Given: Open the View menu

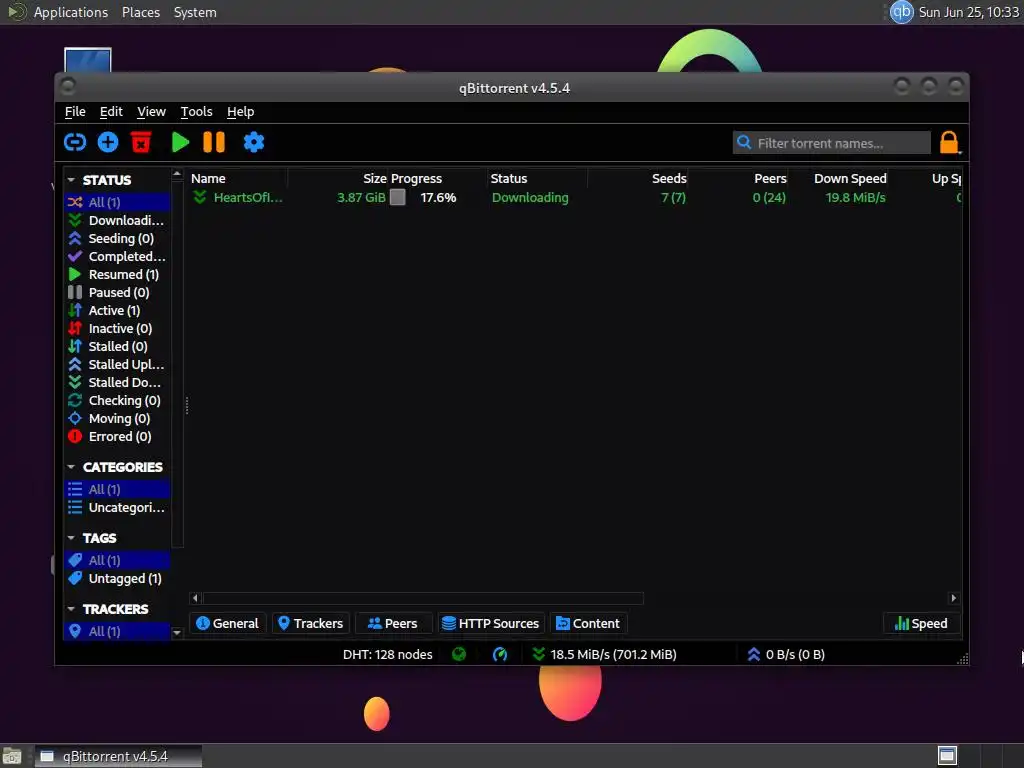Looking at the screenshot, I should 151,112.
